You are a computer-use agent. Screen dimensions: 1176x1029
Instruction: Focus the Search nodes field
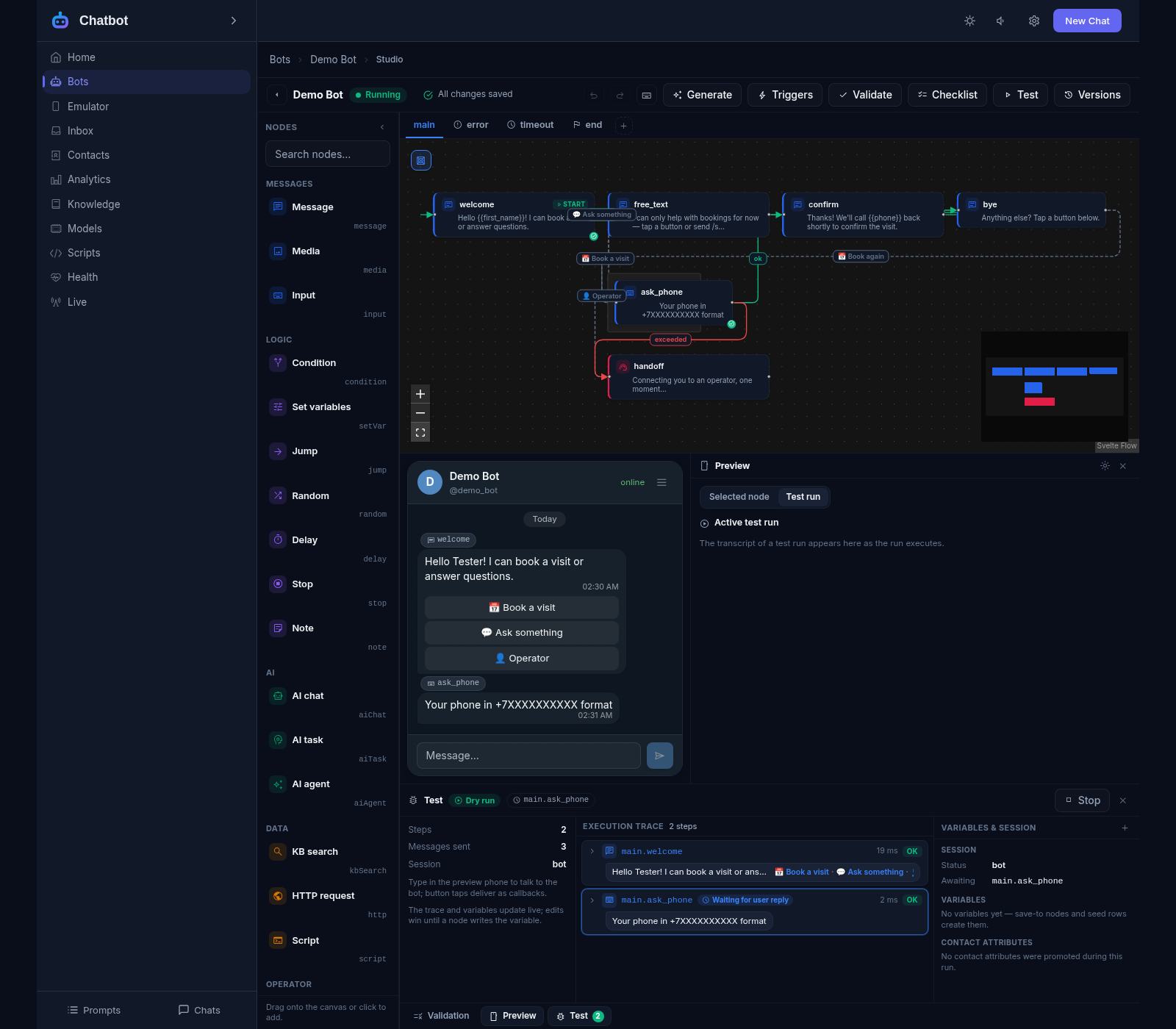coord(328,154)
